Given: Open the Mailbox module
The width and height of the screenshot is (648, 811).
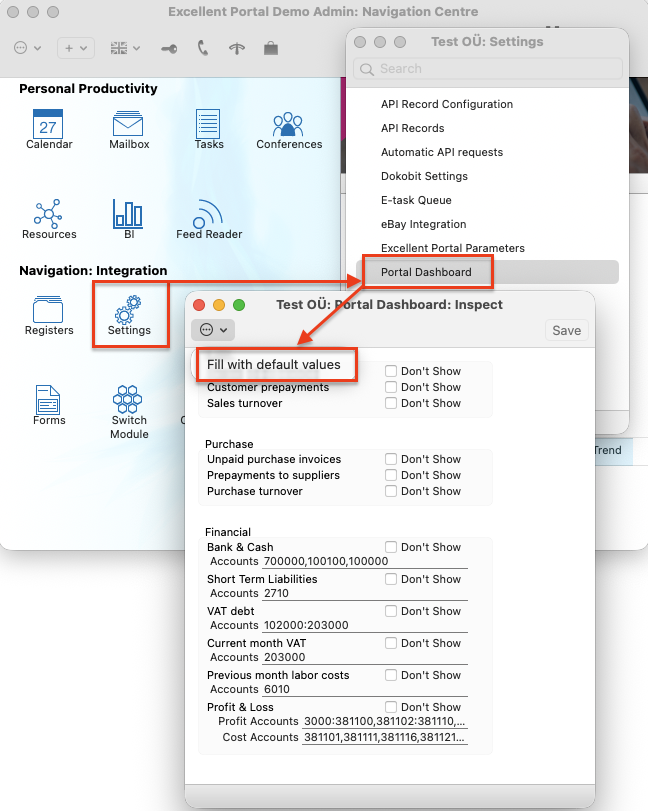Looking at the screenshot, I should tap(128, 124).
